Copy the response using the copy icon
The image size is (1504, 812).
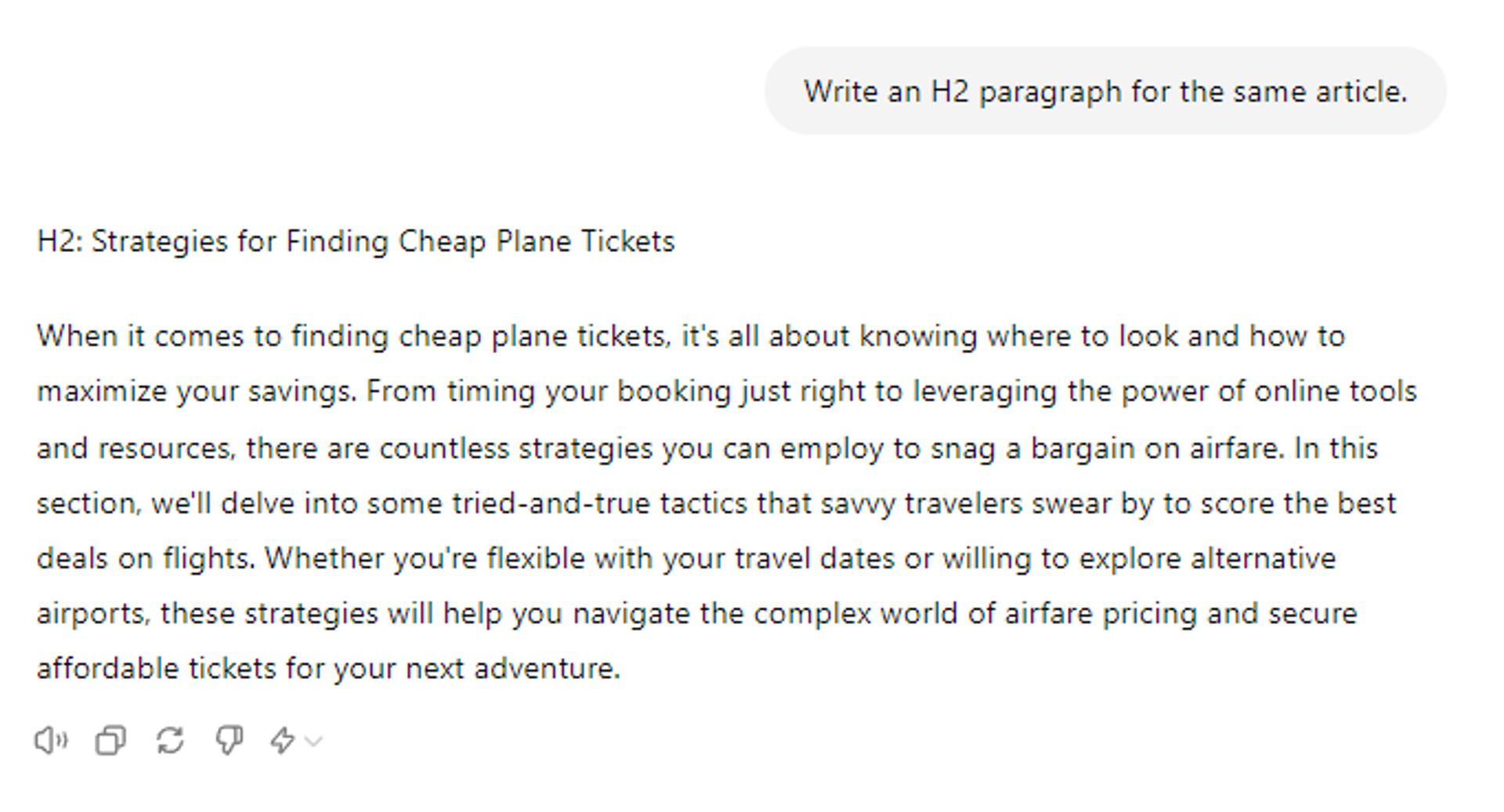[110, 740]
